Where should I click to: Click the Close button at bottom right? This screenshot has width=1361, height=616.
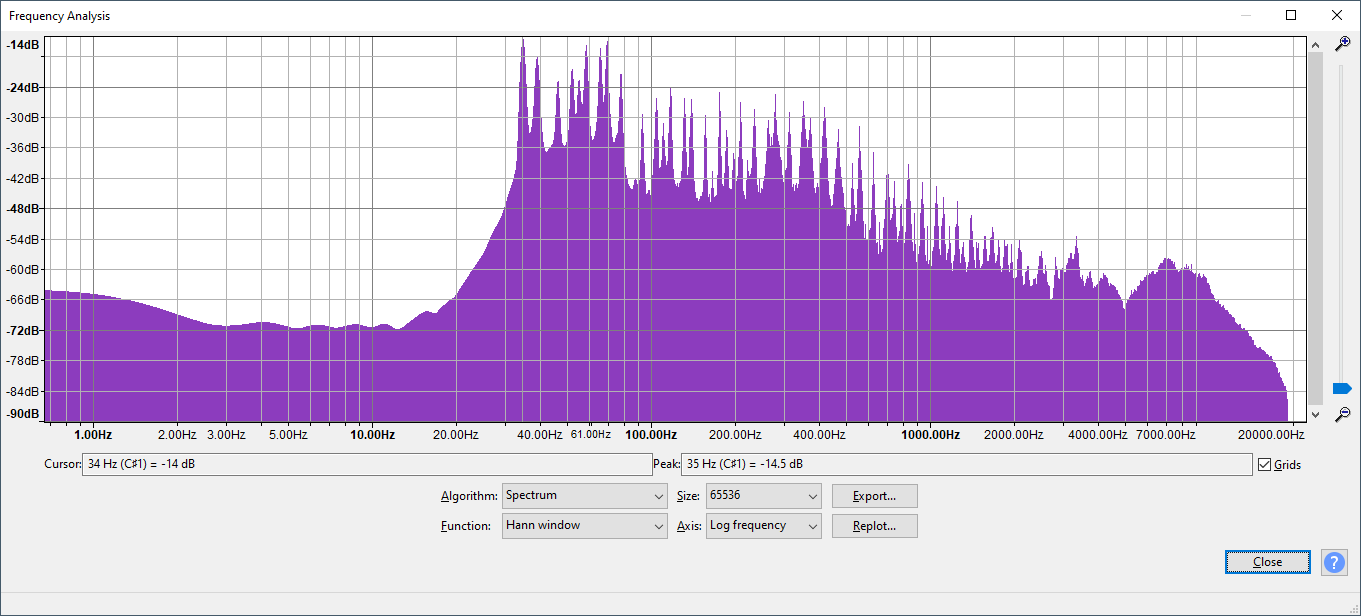pos(1267,562)
